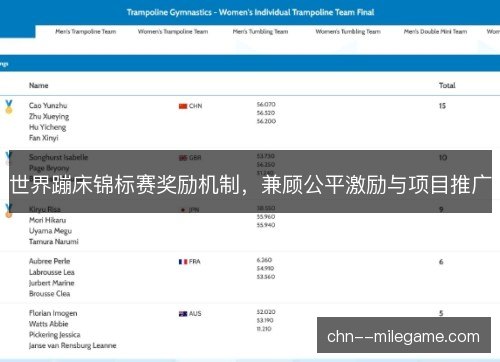Select athlete name Labrousse Lea
This screenshot has width=500, height=362.
[x=52, y=272]
